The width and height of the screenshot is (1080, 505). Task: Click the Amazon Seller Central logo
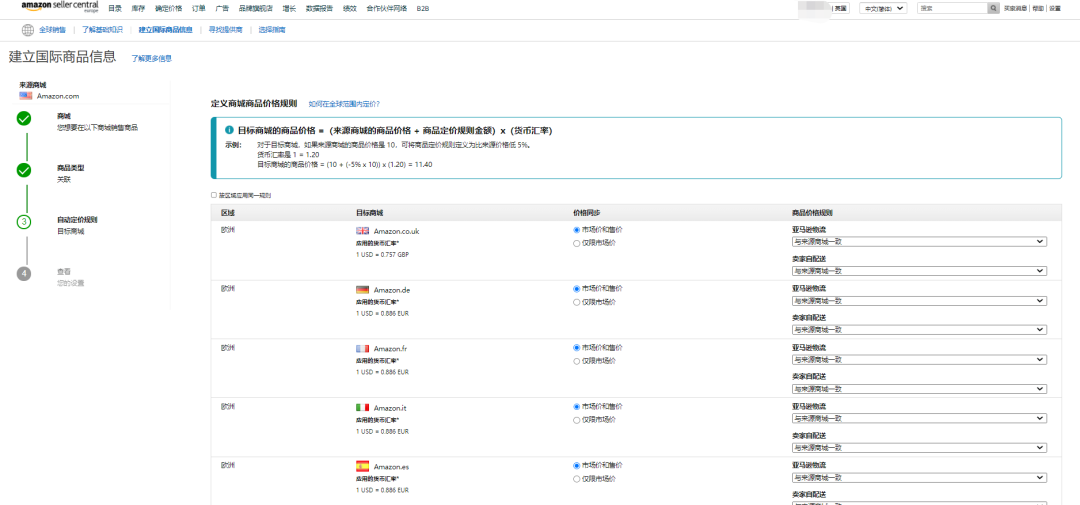tap(60, 7)
